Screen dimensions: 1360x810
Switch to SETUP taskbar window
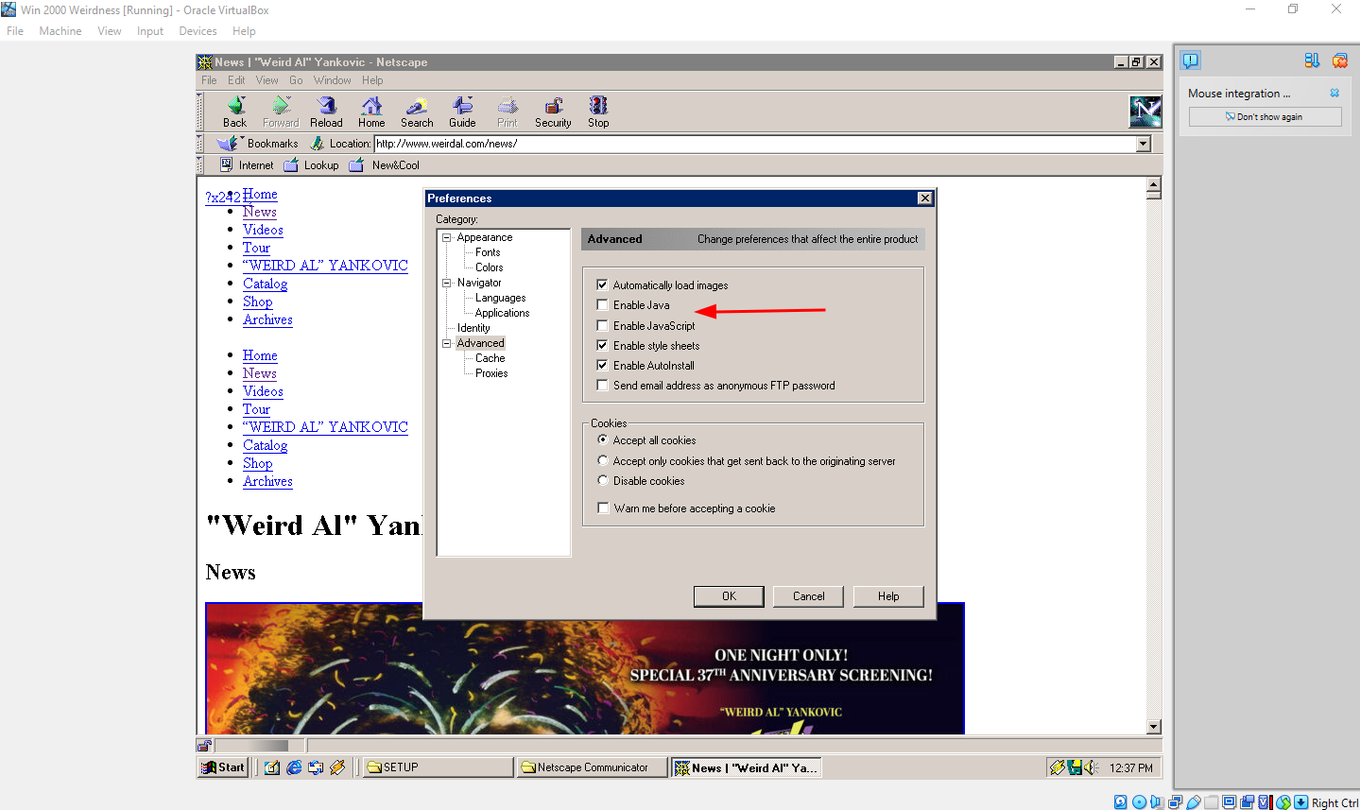coord(437,767)
